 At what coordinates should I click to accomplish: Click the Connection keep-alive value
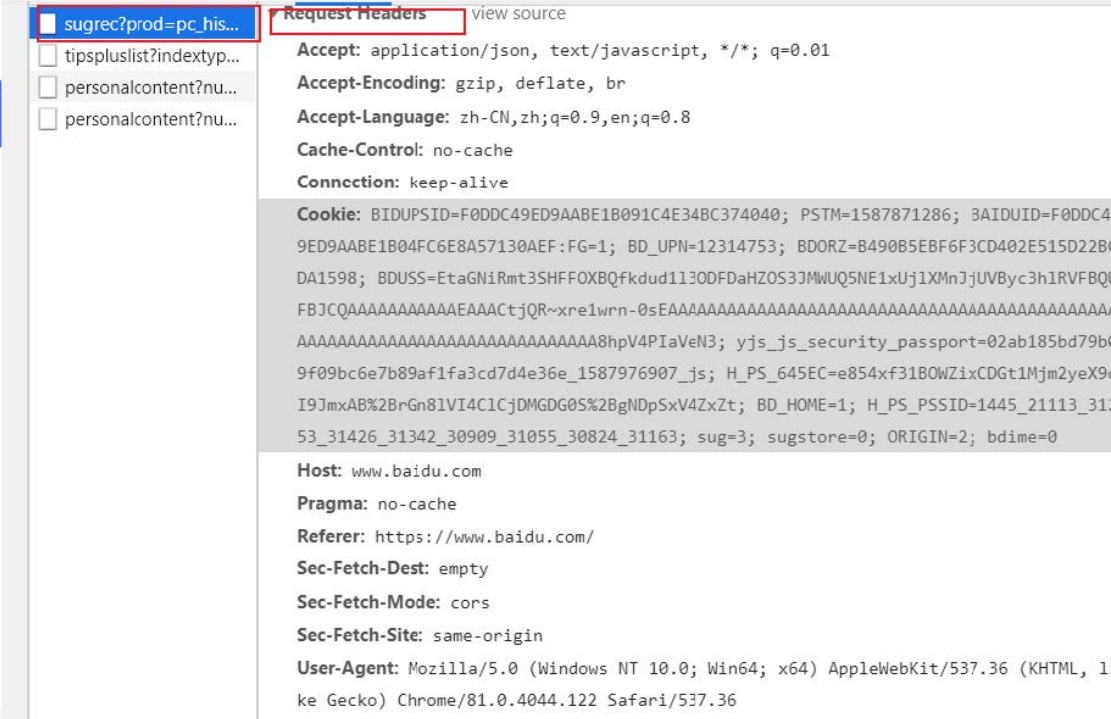click(x=458, y=183)
